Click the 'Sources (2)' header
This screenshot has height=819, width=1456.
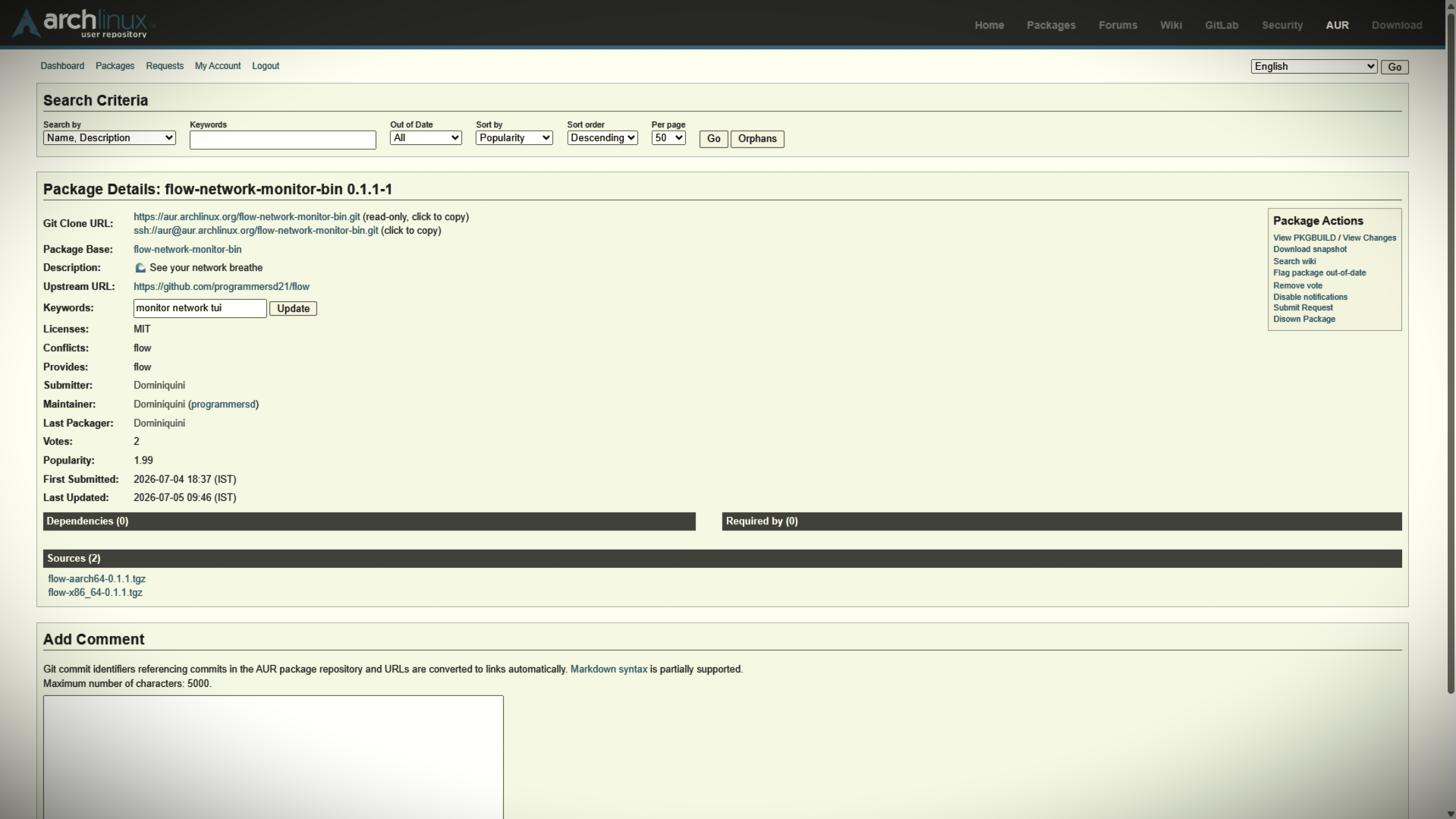722,559
